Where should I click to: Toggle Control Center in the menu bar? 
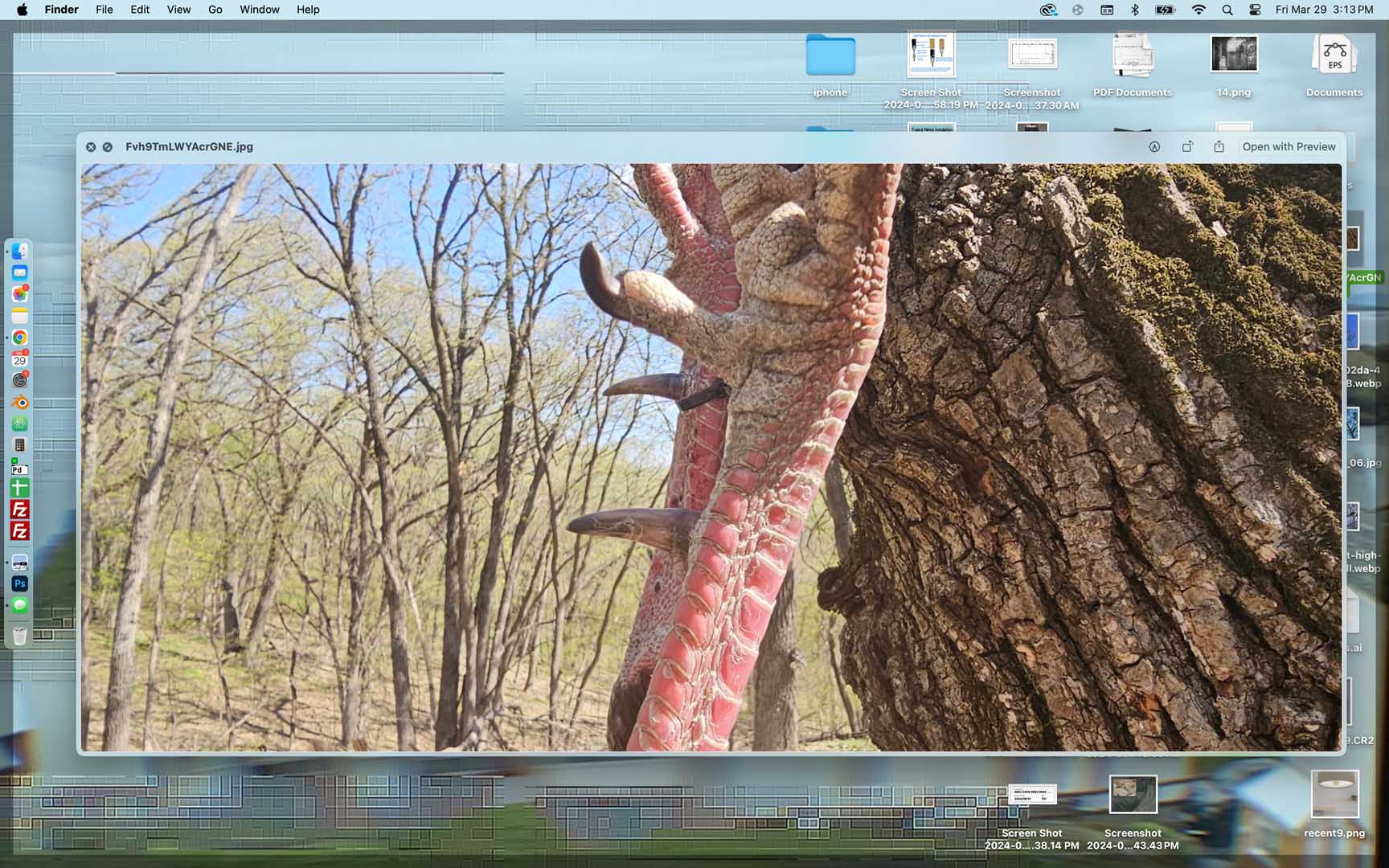click(1255, 10)
